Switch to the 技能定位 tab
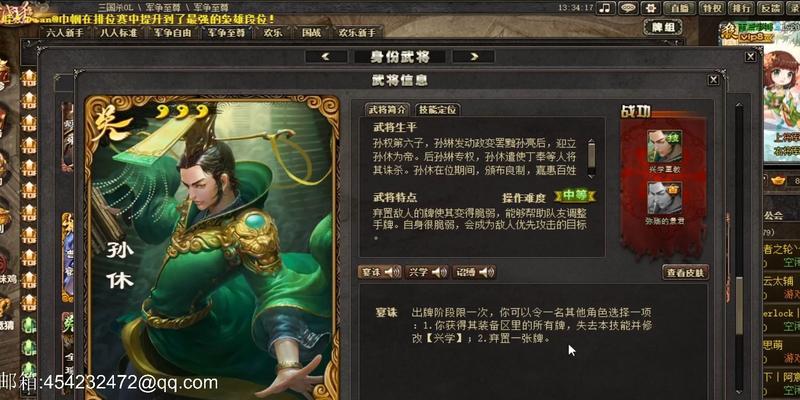This screenshot has width=800, height=400. pos(438,110)
